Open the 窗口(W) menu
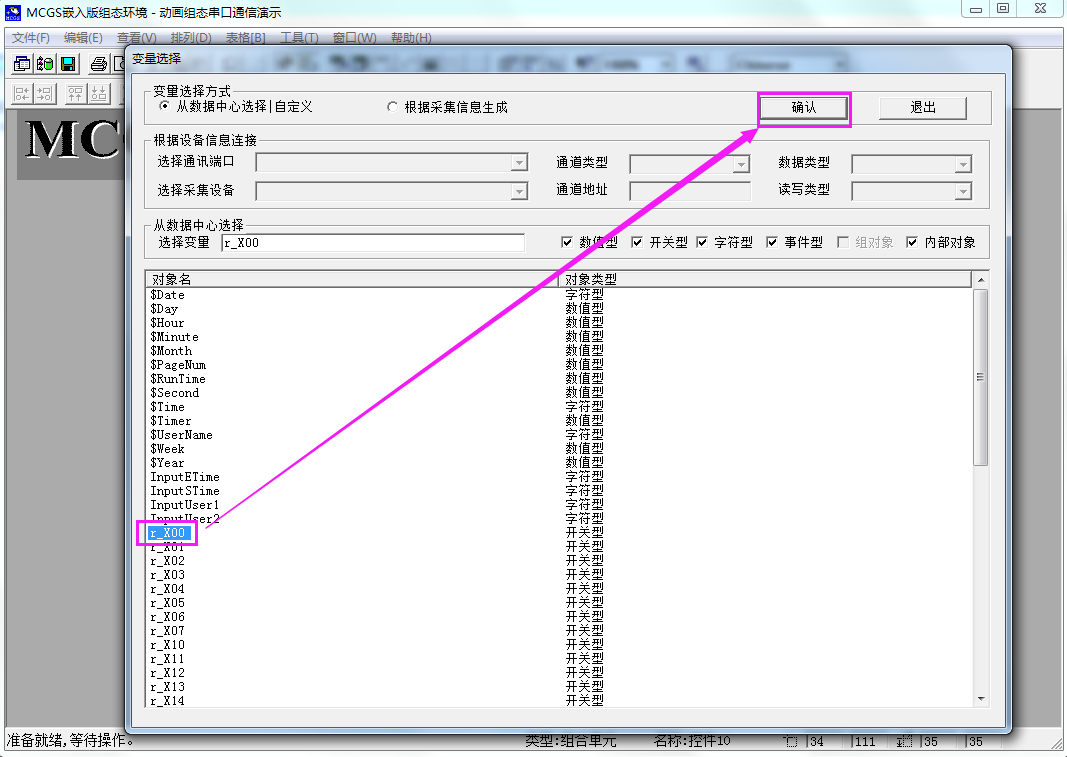 [355, 37]
